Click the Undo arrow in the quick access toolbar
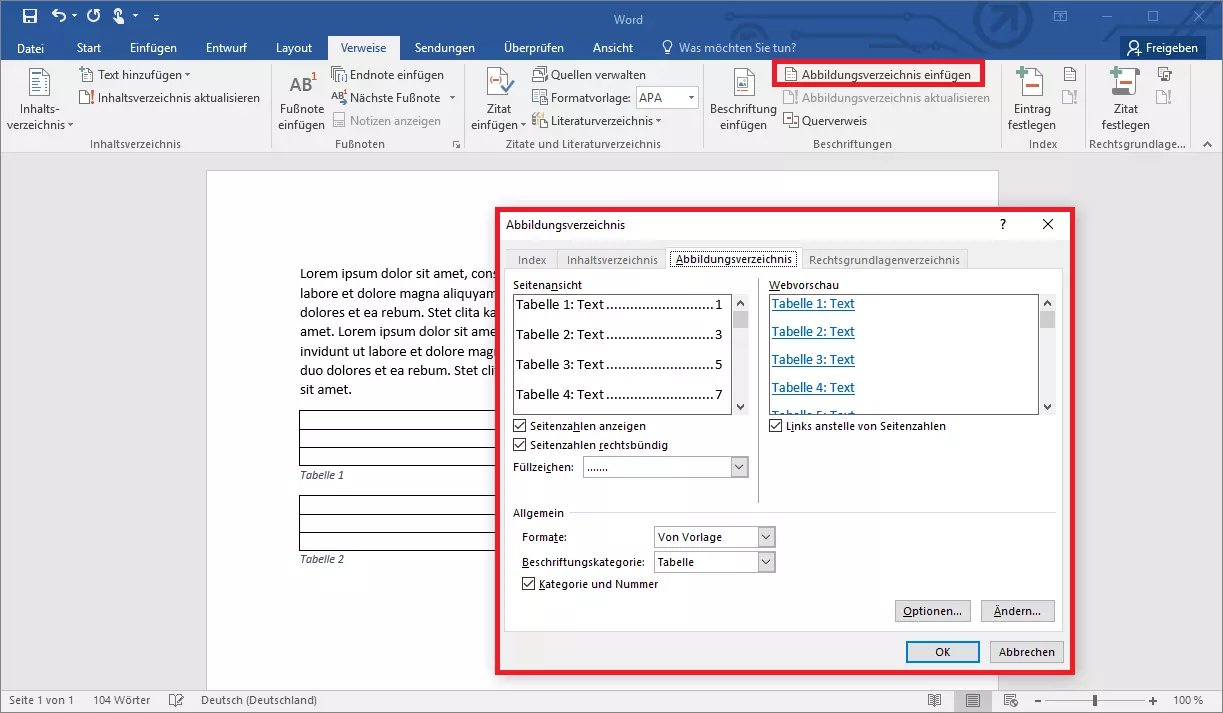This screenshot has width=1223, height=713. pos(58,16)
